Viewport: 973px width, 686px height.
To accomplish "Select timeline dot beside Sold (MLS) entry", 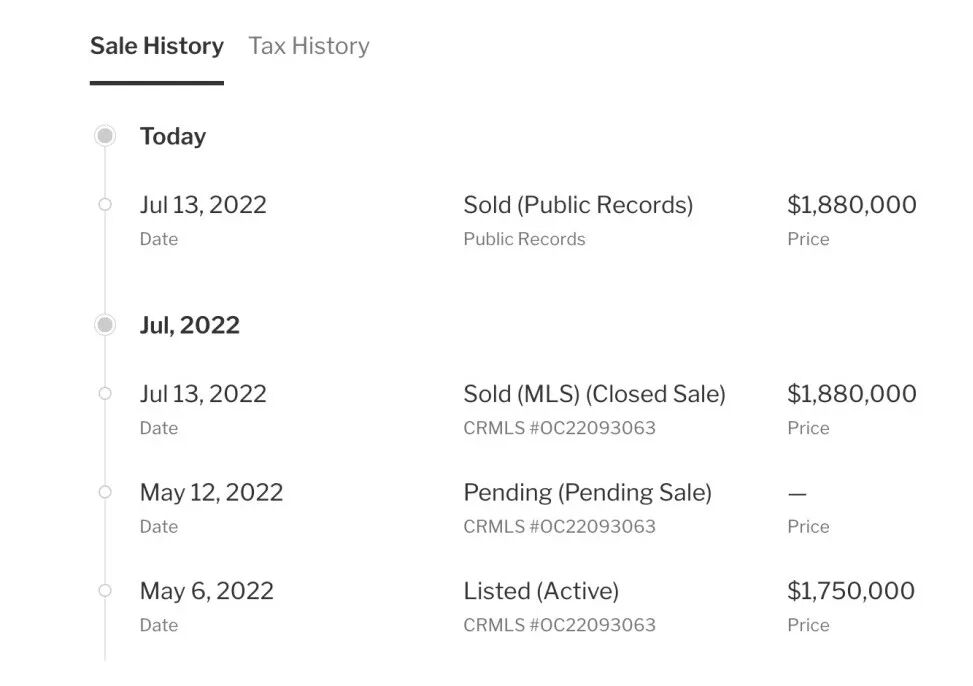I will [105, 394].
